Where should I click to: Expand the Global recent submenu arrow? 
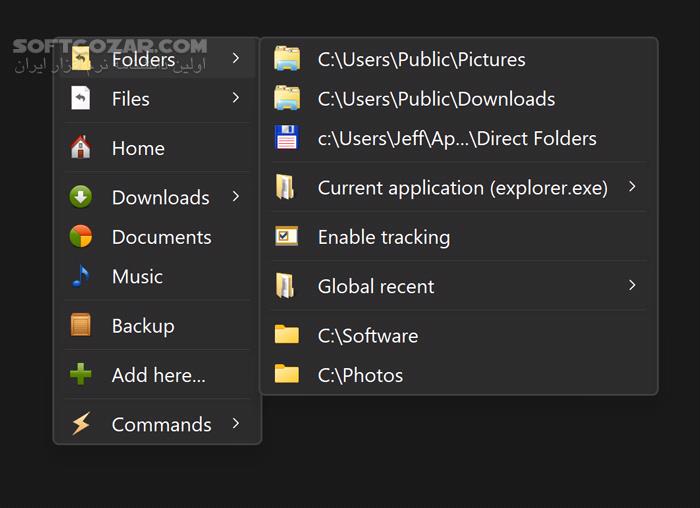pyautogui.click(x=632, y=285)
